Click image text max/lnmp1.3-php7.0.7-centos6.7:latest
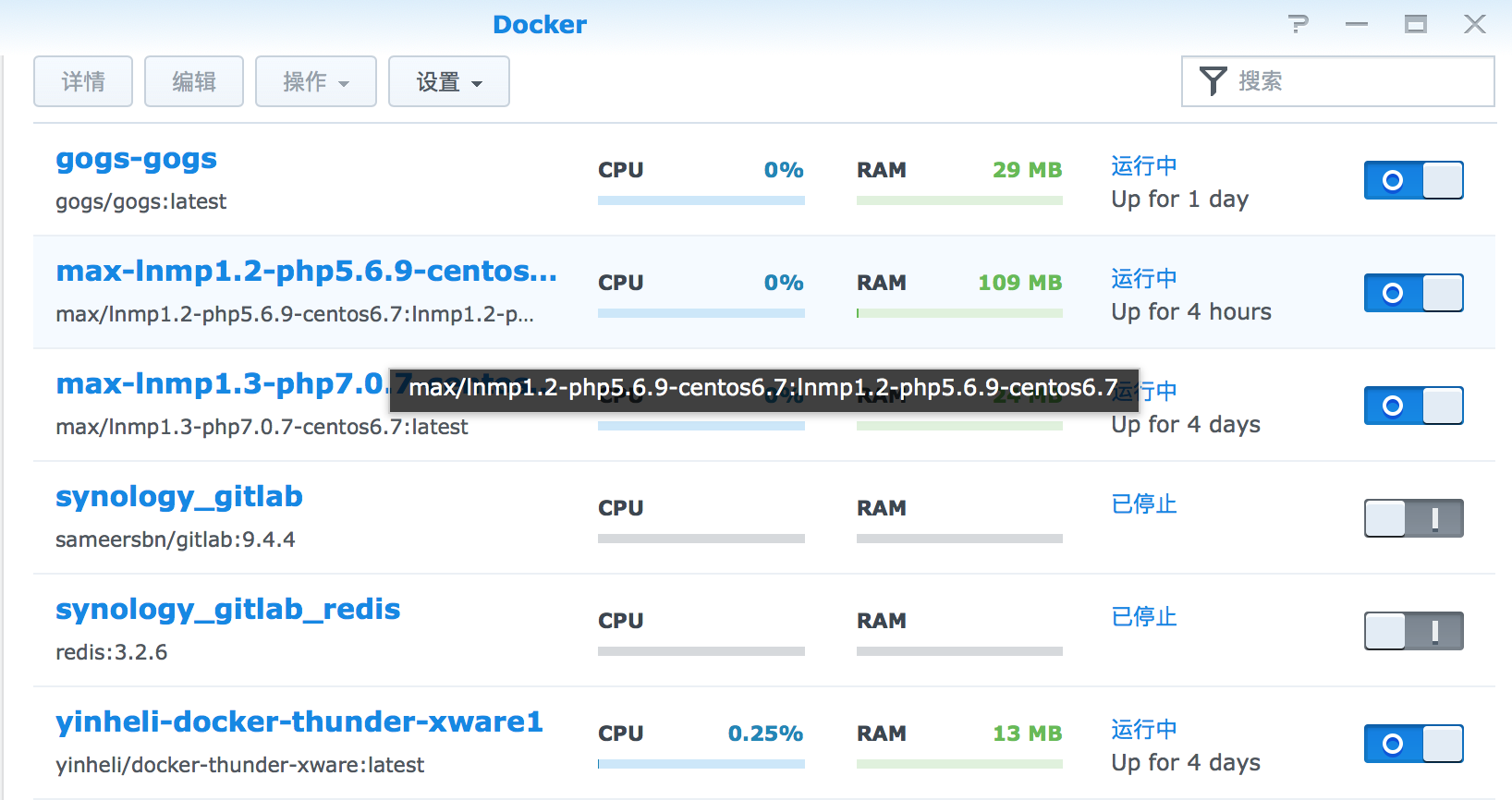1512x800 pixels. (x=262, y=427)
